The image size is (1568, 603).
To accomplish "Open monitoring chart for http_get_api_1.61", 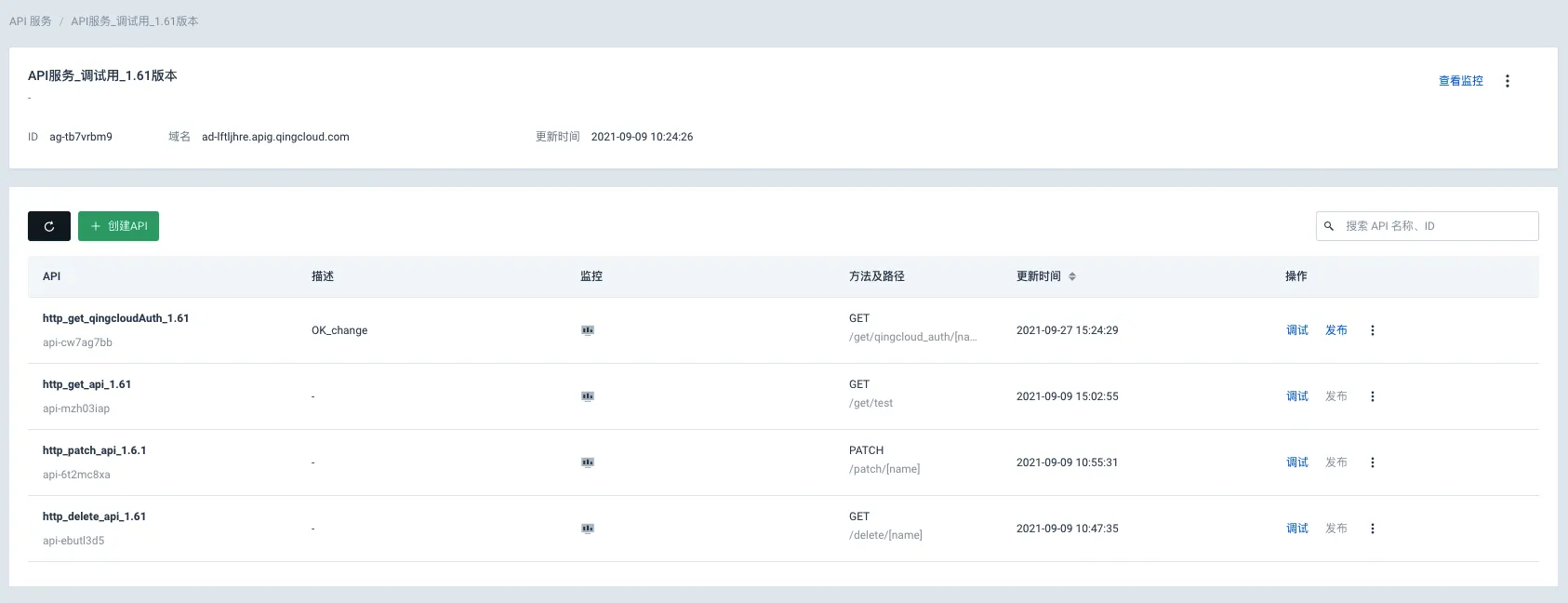I will [588, 396].
